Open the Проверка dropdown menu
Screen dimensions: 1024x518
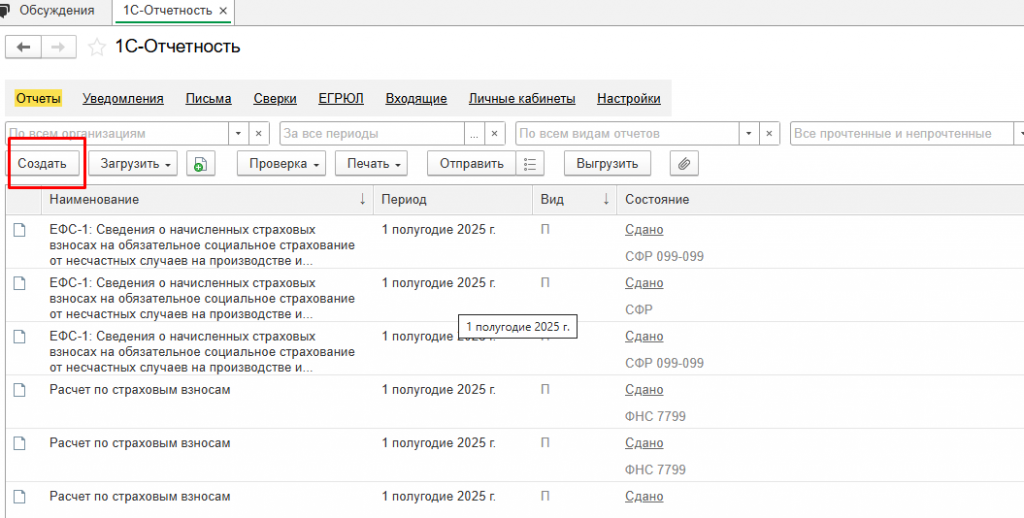pyautogui.click(x=281, y=163)
